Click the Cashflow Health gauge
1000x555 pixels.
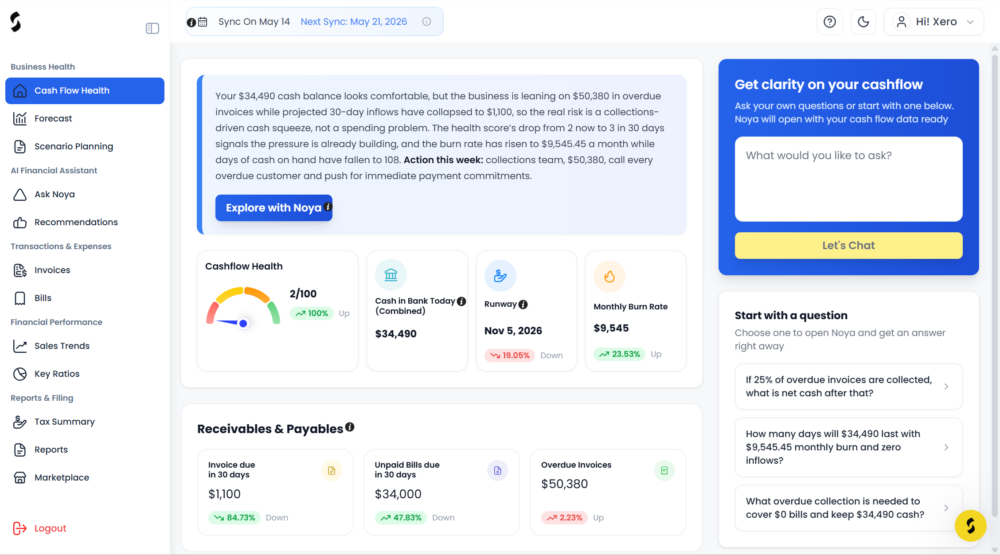[x=243, y=306]
